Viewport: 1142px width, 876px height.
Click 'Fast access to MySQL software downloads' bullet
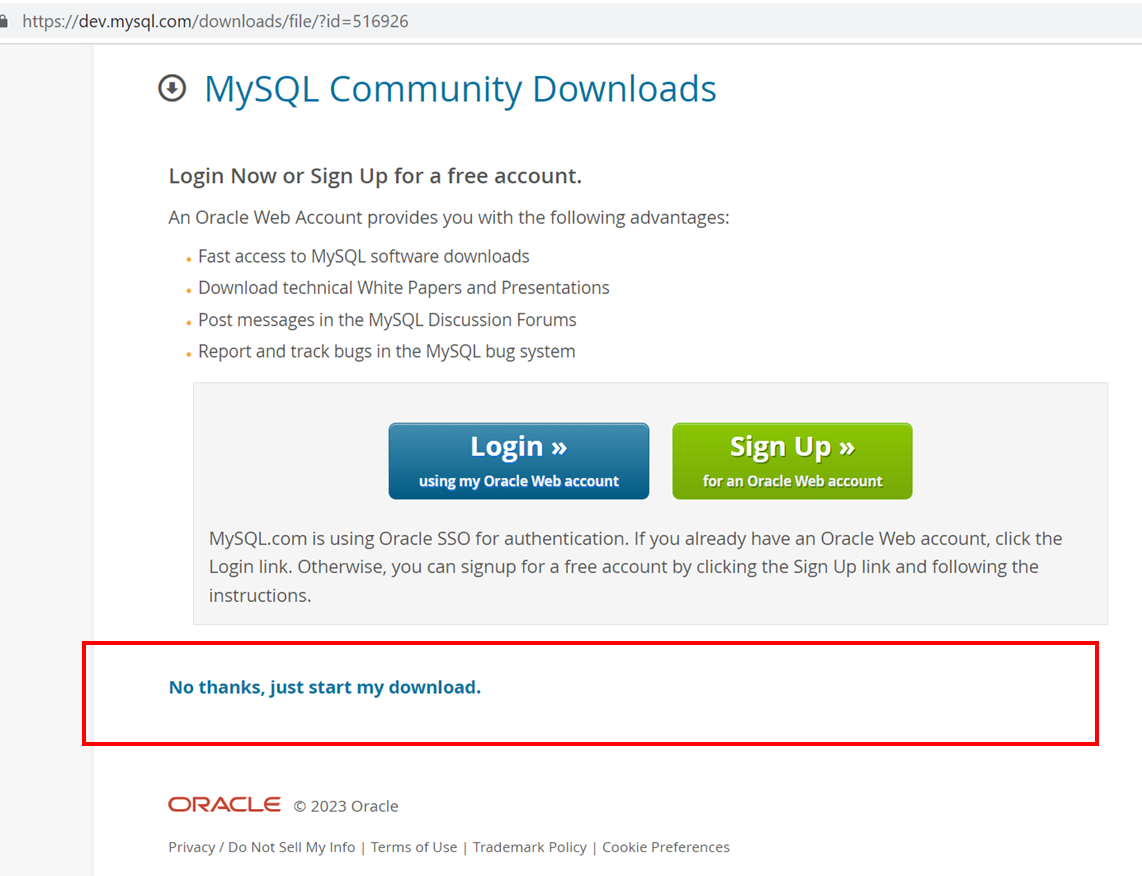pyautogui.click(x=363, y=256)
